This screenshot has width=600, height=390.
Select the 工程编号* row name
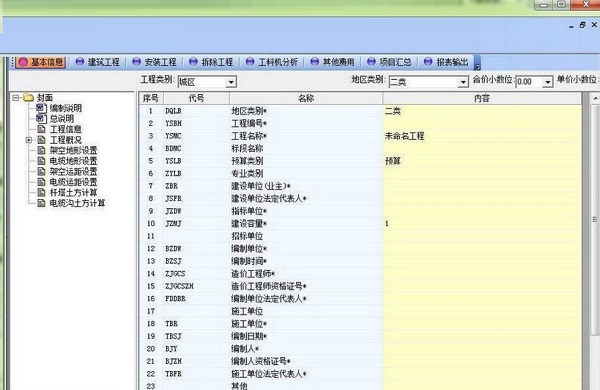pos(249,124)
